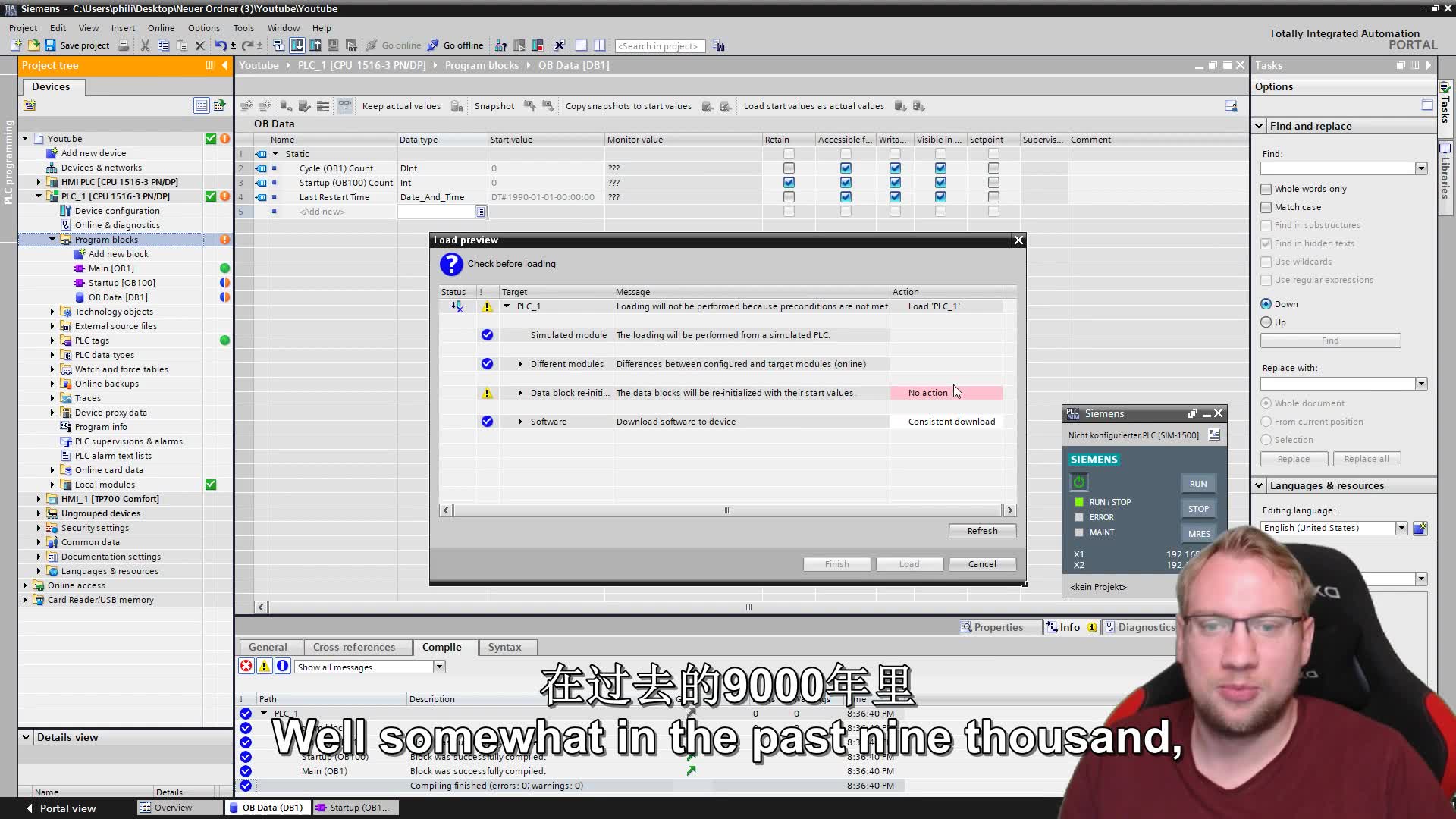Viewport: 1456px width, 819px height.
Task: Expand the Technology objects tree node
Action: [52, 312]
